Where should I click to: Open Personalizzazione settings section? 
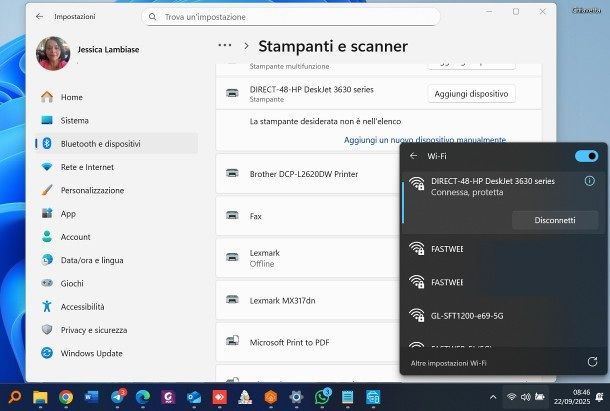[x=92, y=190]
